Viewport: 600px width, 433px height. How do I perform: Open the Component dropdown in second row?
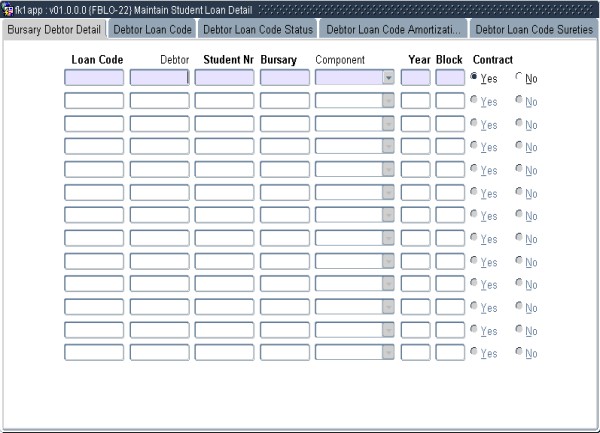[388, 100]
